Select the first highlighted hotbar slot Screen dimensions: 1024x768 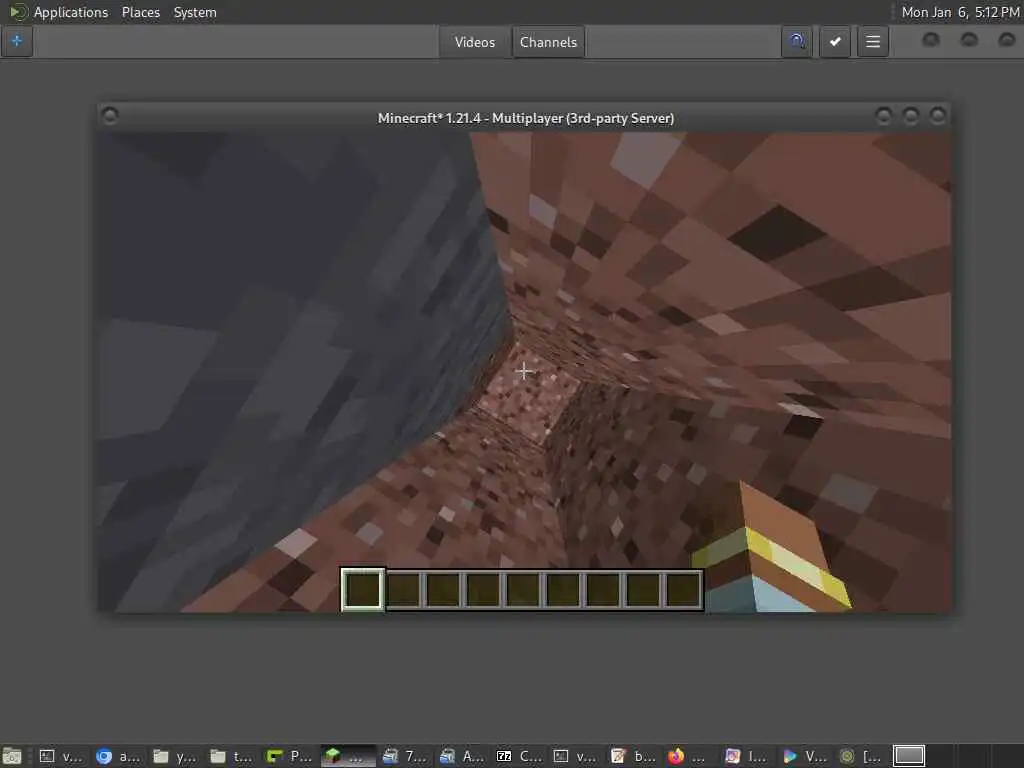tap(362, 589)
